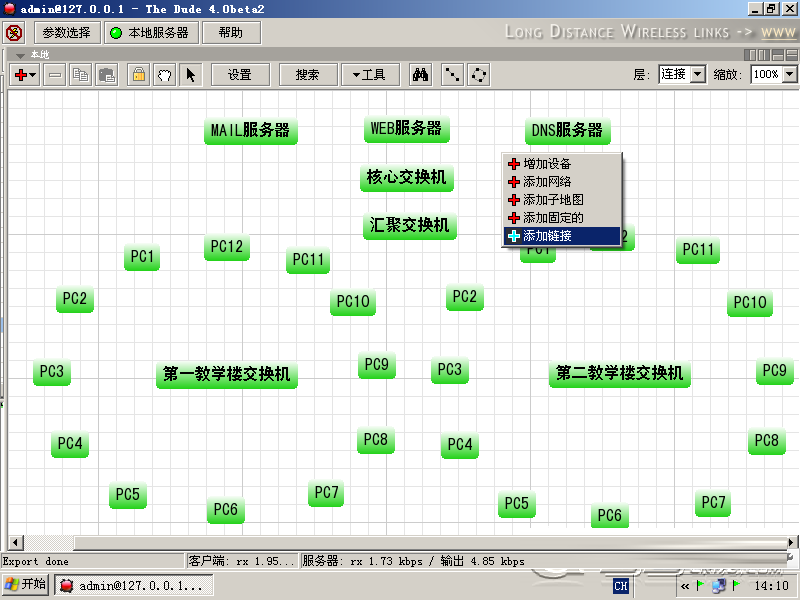Viewport: 800px width, 600px height.
Task: Select the PC12 device node
Action: (227, 247)
